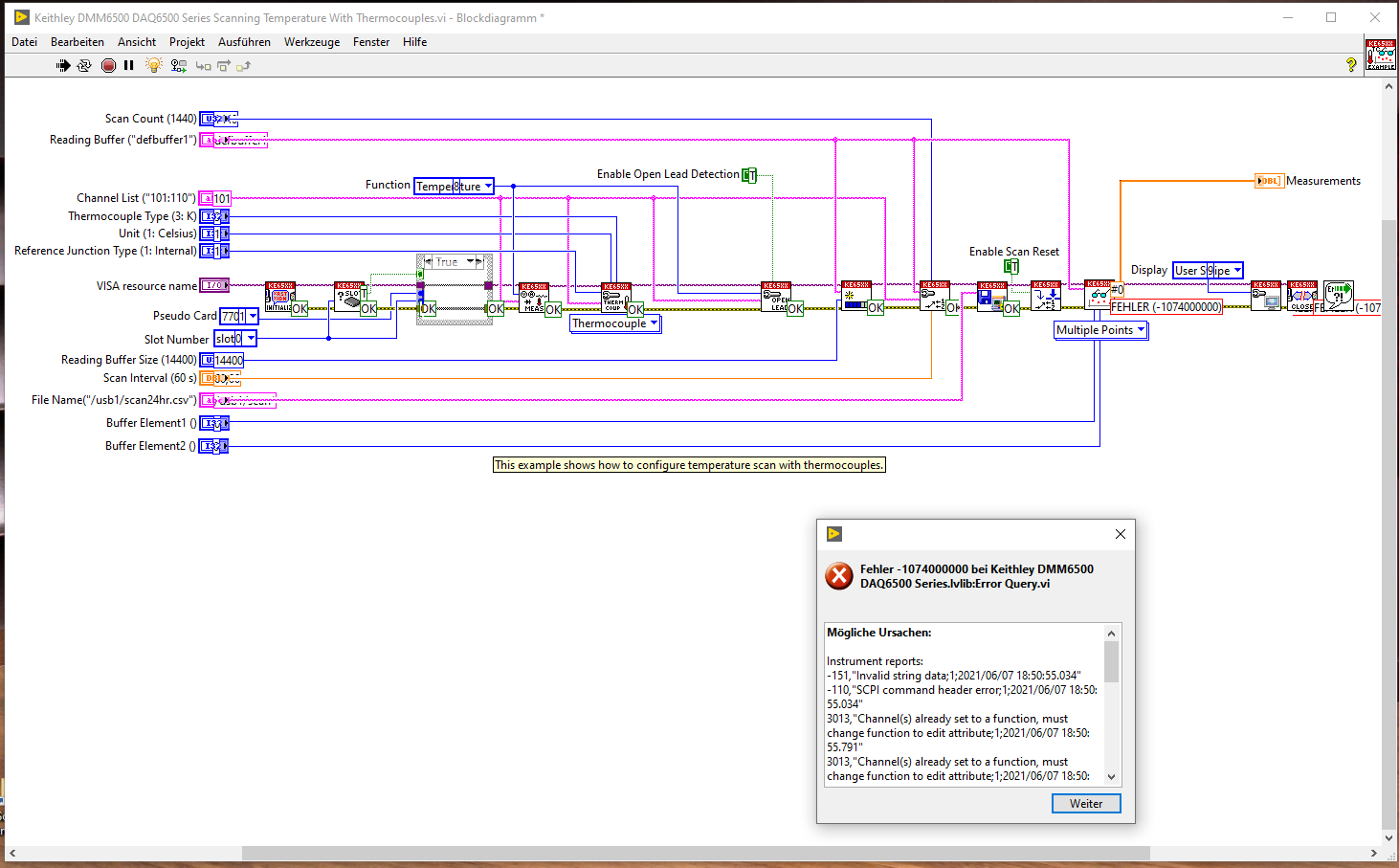Viewport: 1399px width, 868px height.
Task: Click the Hilfe question mark toolbar button
Action: pos(1350,65)
